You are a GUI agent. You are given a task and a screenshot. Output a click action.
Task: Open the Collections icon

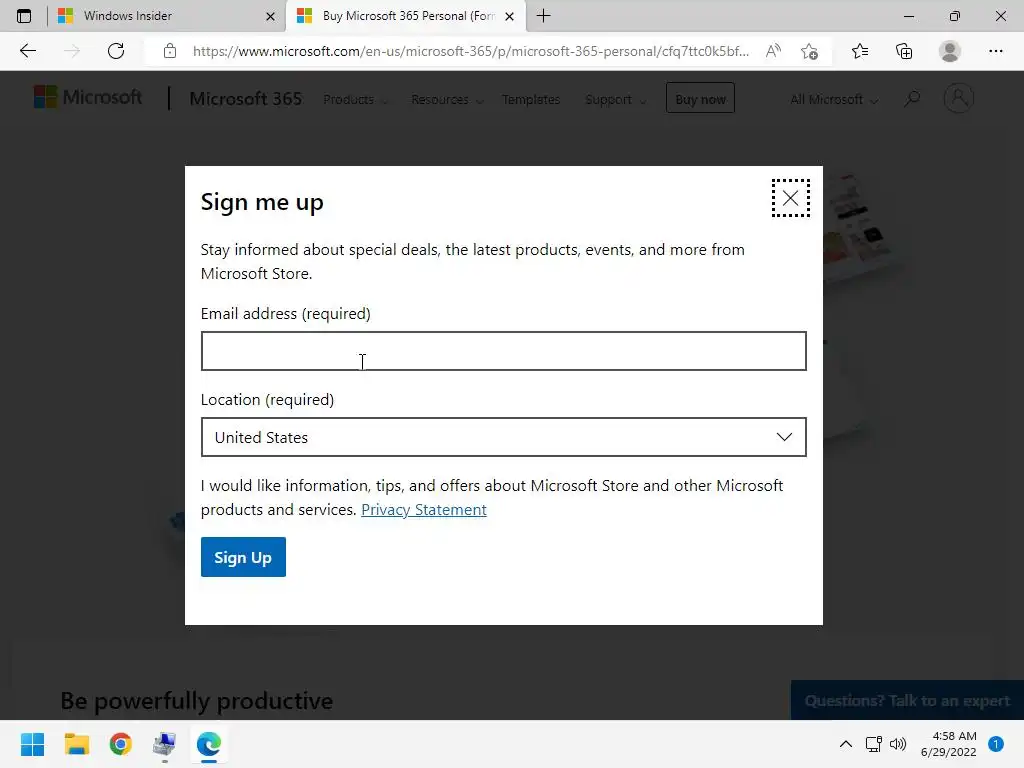click(904, 51)
